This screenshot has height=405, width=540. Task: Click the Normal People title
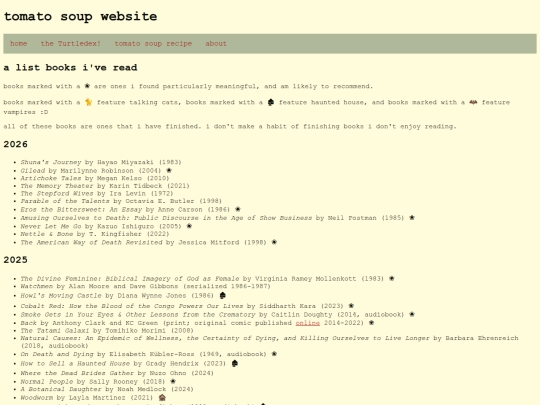coord(47,382)
